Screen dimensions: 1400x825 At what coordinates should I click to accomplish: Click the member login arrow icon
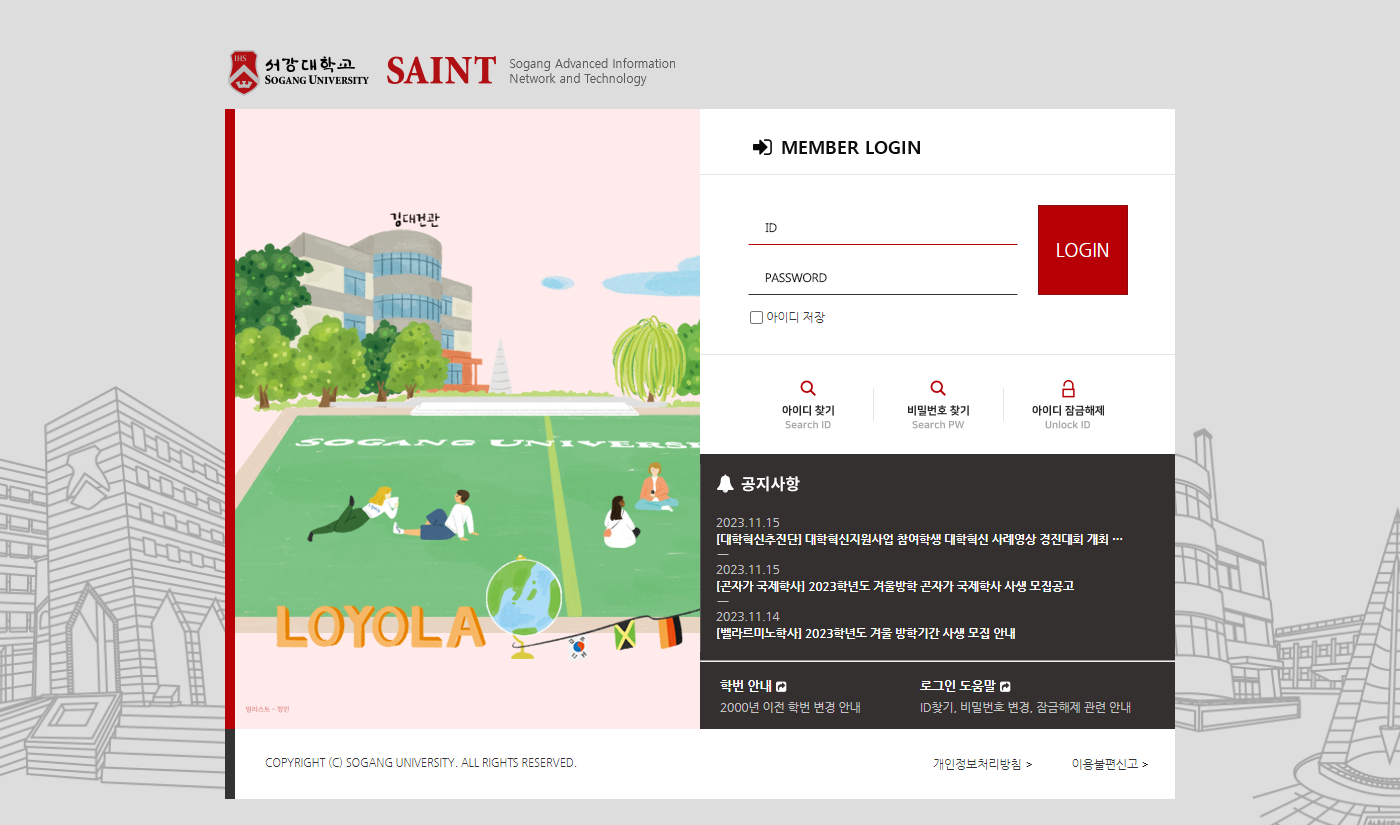point(762,147)
